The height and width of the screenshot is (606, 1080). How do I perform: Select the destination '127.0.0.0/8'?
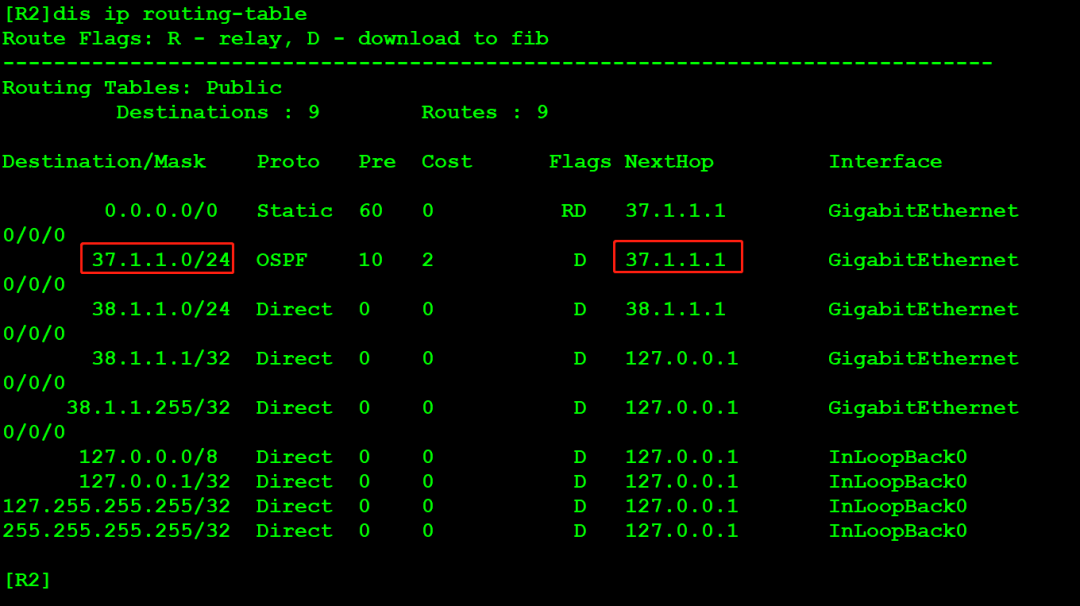pos(148,457)
